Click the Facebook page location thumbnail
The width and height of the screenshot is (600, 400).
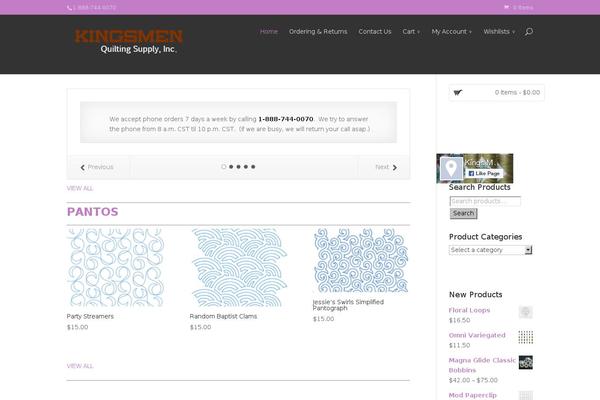(451, 168)
